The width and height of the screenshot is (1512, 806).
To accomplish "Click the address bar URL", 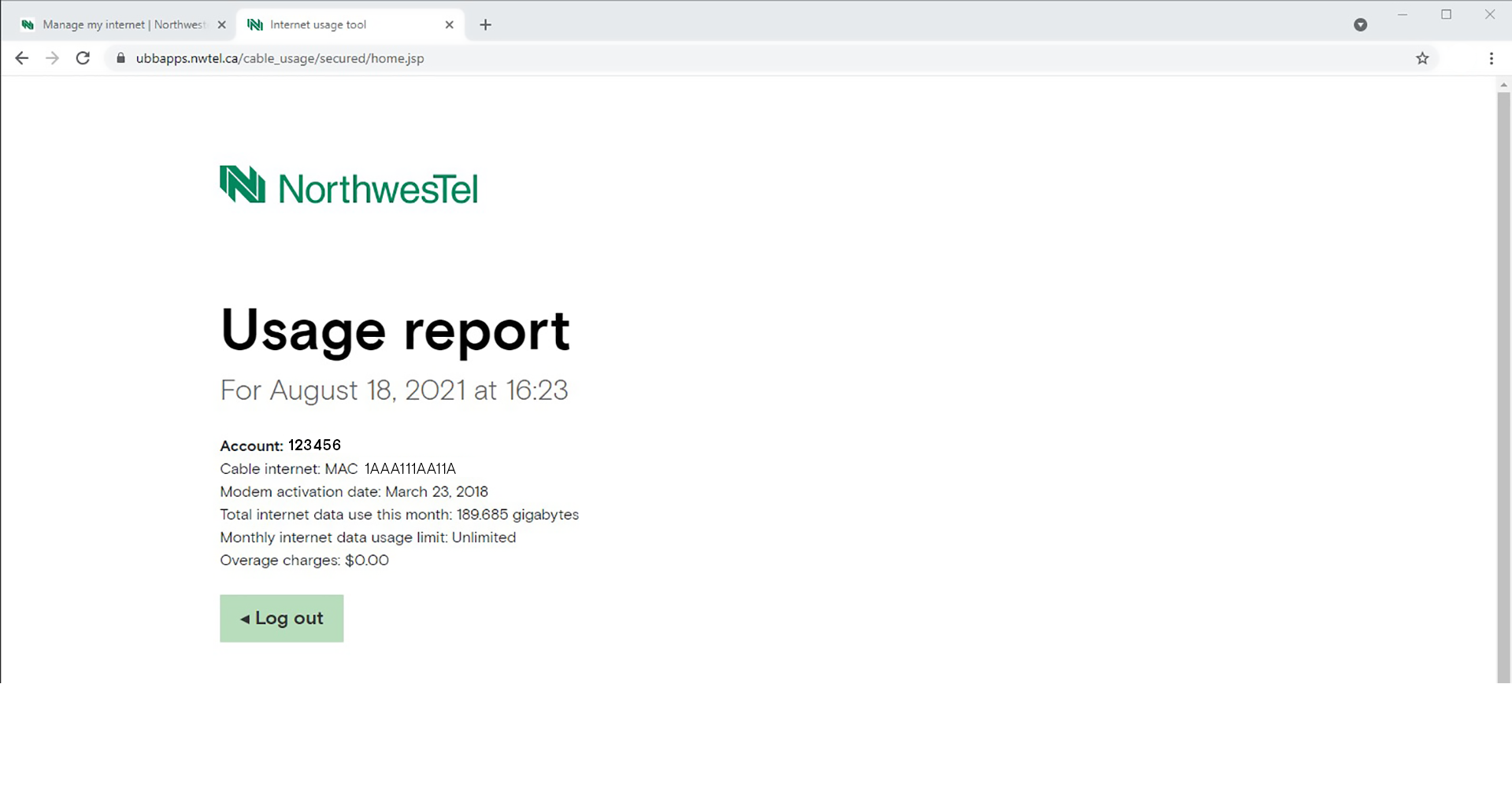I will pyautogui.click(x=280, y=58).
